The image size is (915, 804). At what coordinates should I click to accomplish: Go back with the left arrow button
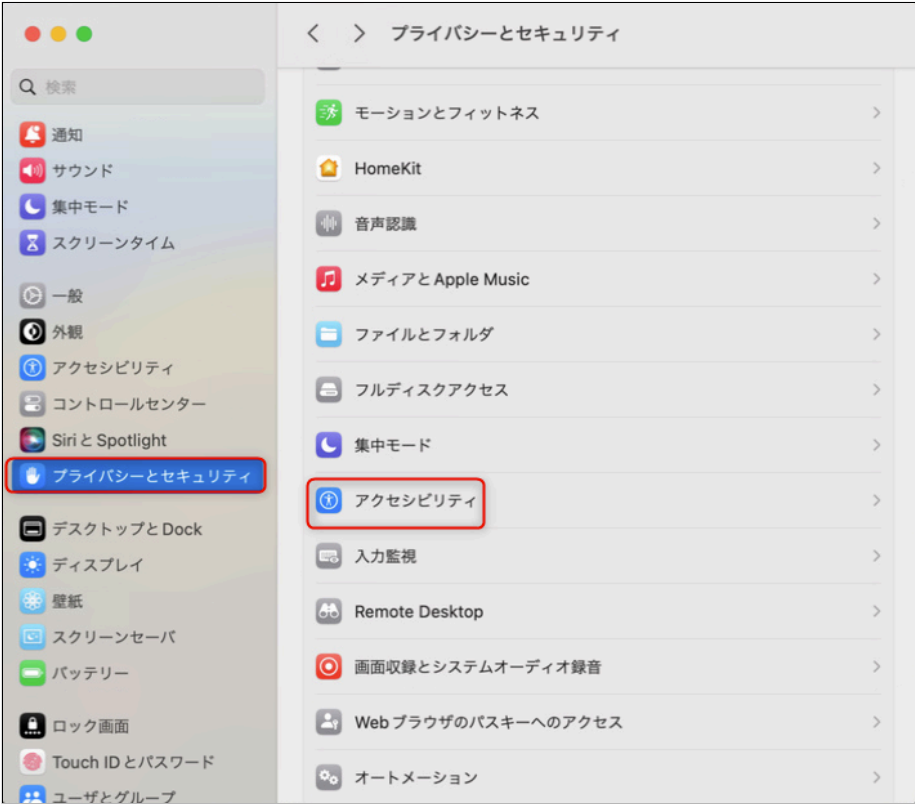coord(314,34)
